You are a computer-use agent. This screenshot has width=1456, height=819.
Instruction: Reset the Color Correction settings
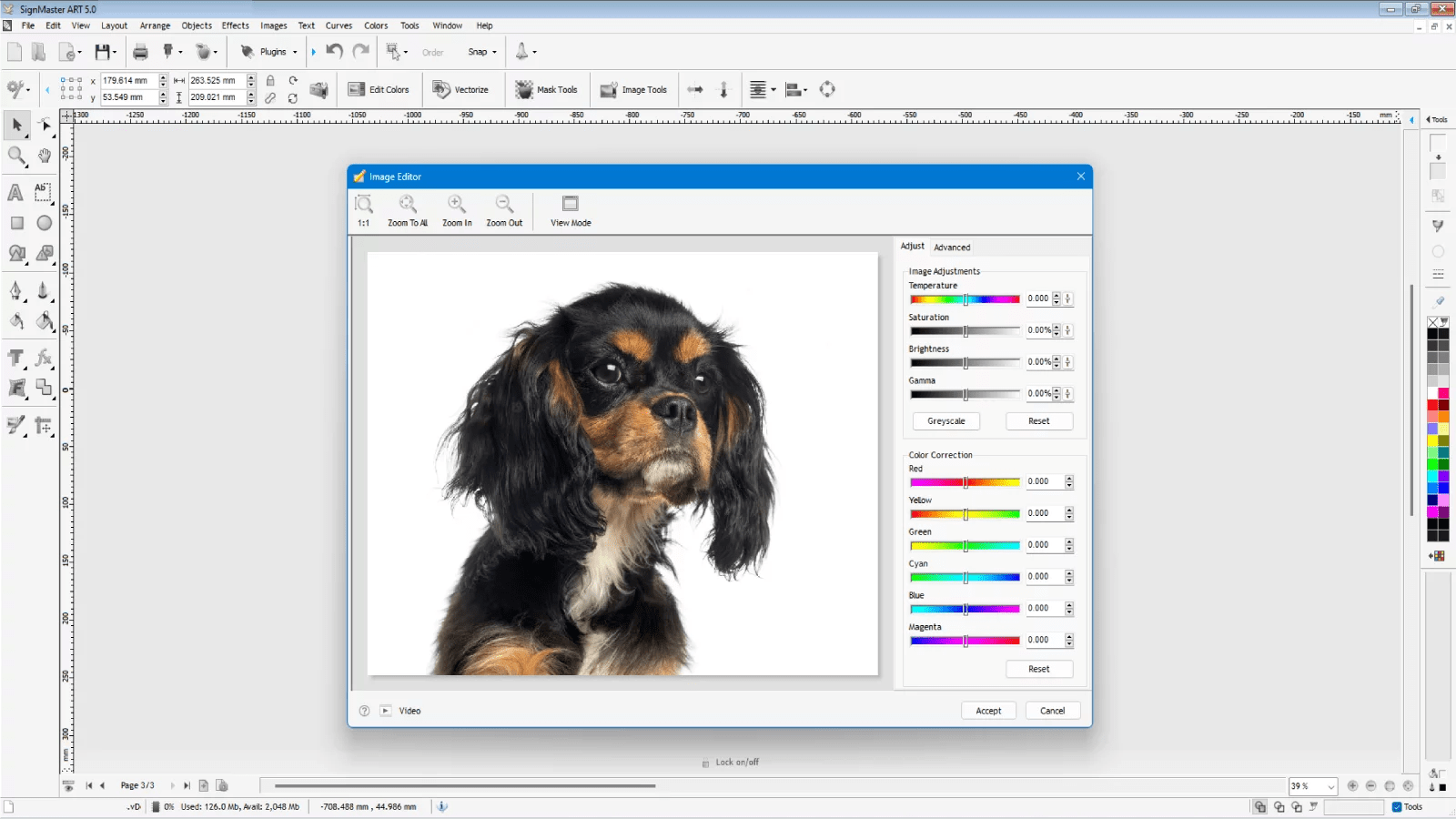coord(1039,669)
